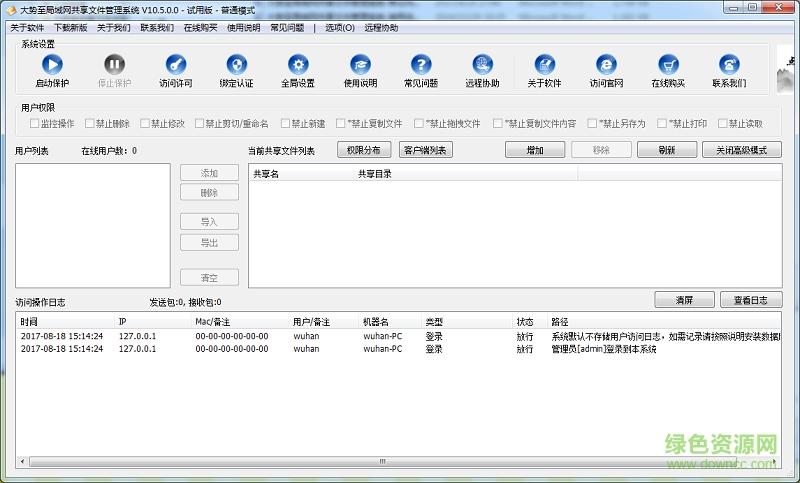Viewport: 800px width, 483px height.
Task: Open the 选项(O) menu
Action: click(x=339, y=27)
